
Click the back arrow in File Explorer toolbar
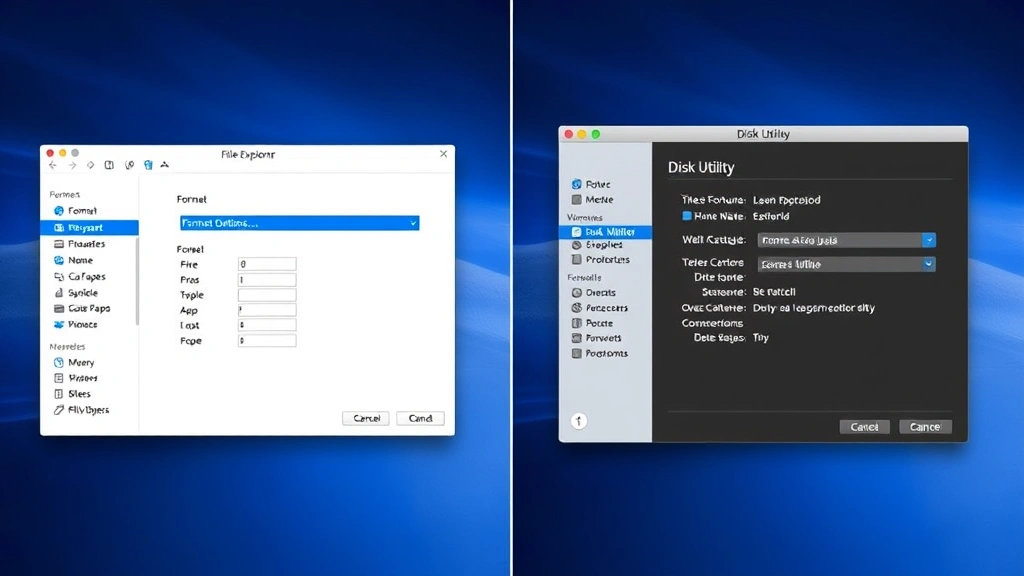52,165
